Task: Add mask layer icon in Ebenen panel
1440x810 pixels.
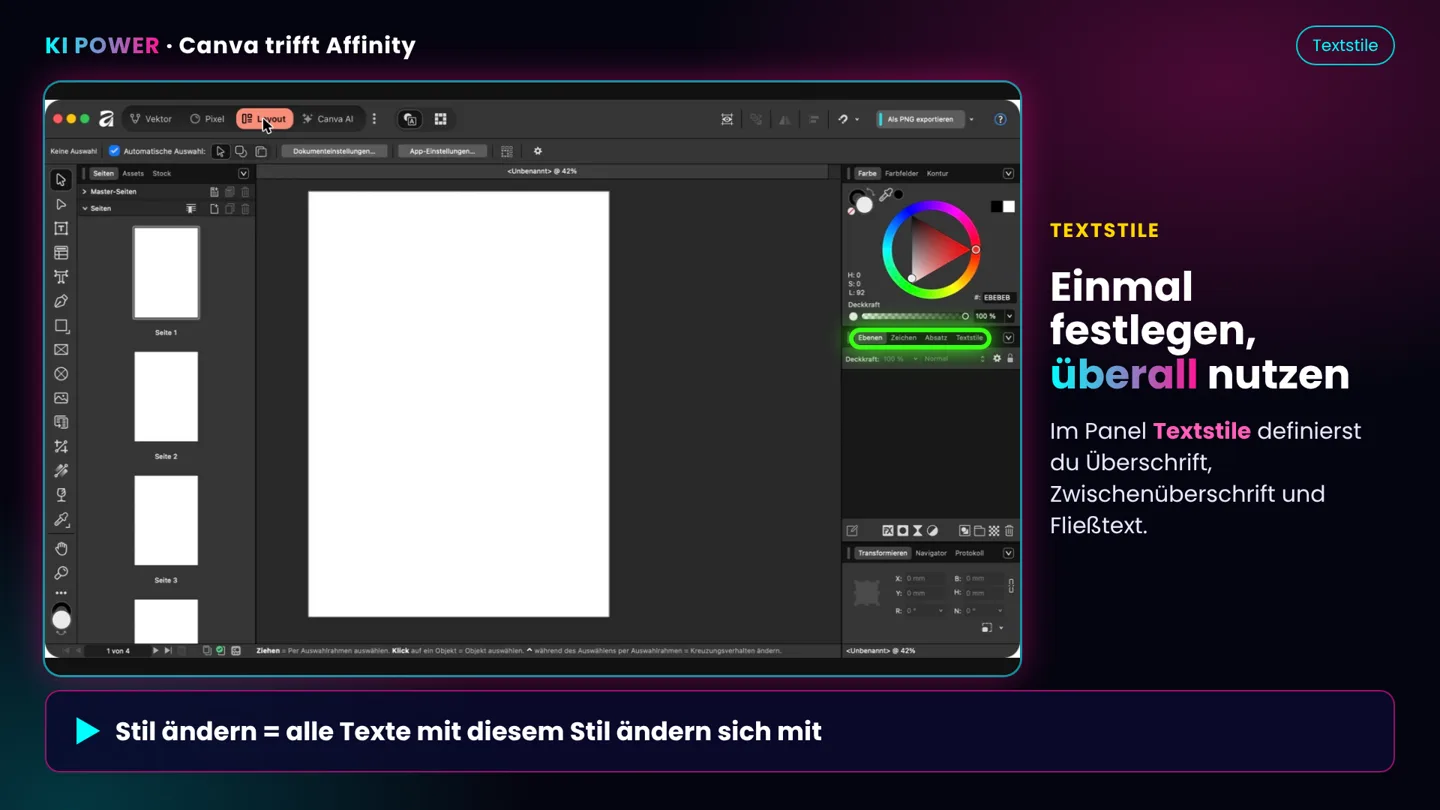Action: (x=902, y=531)
